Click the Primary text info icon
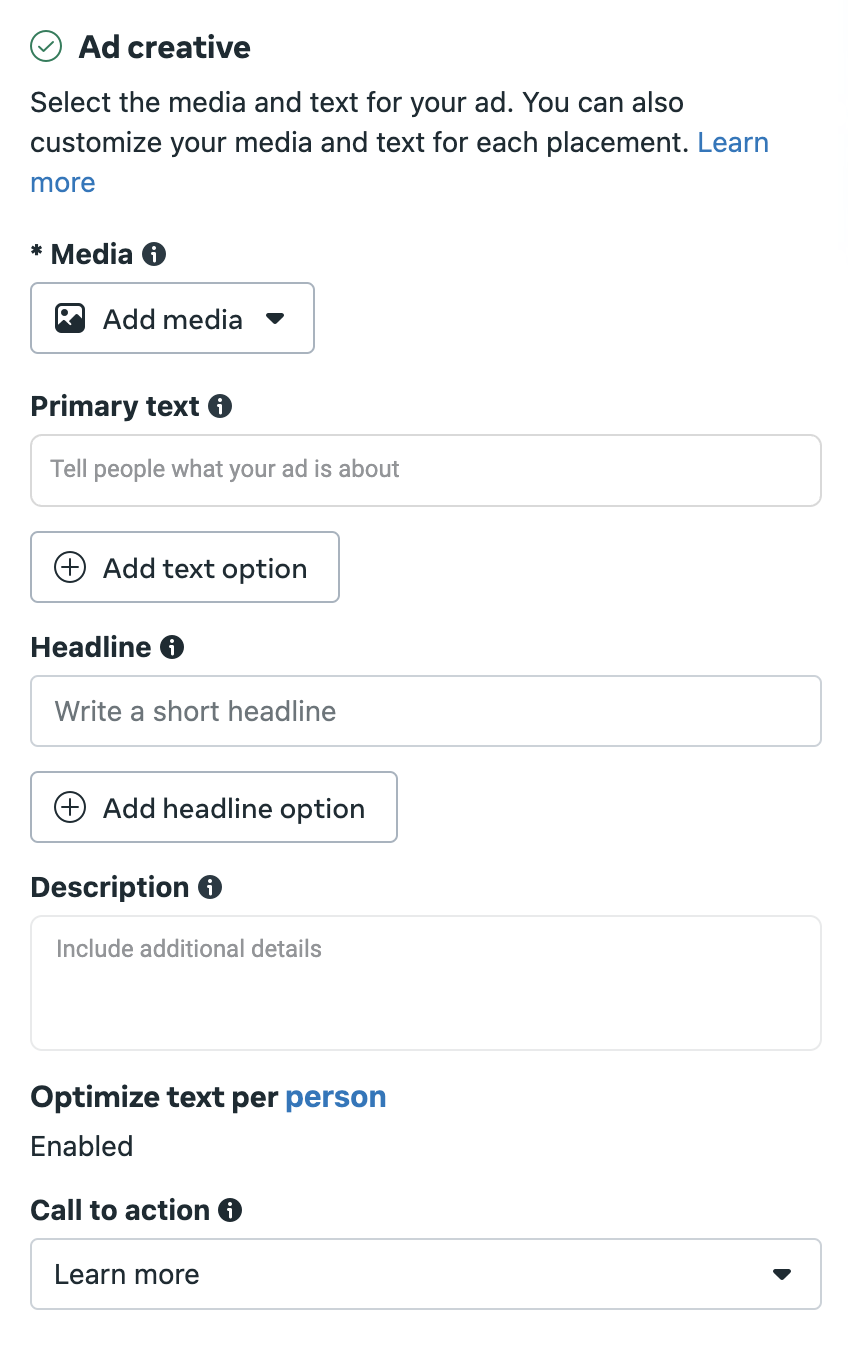The height and width of the screenshot is (1346, 848). (x=220, y=406)
